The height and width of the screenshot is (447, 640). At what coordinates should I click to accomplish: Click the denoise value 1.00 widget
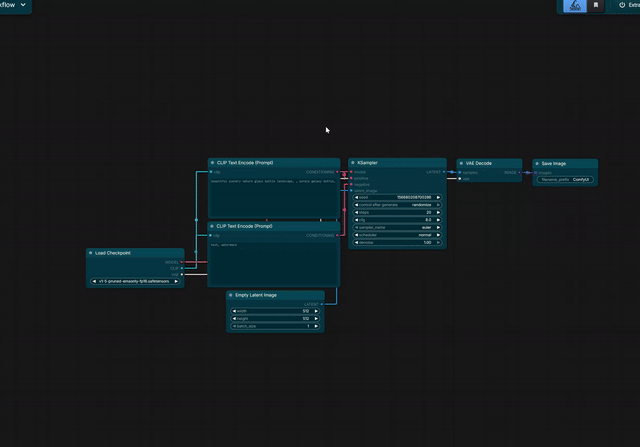click(x=397, y=243)
